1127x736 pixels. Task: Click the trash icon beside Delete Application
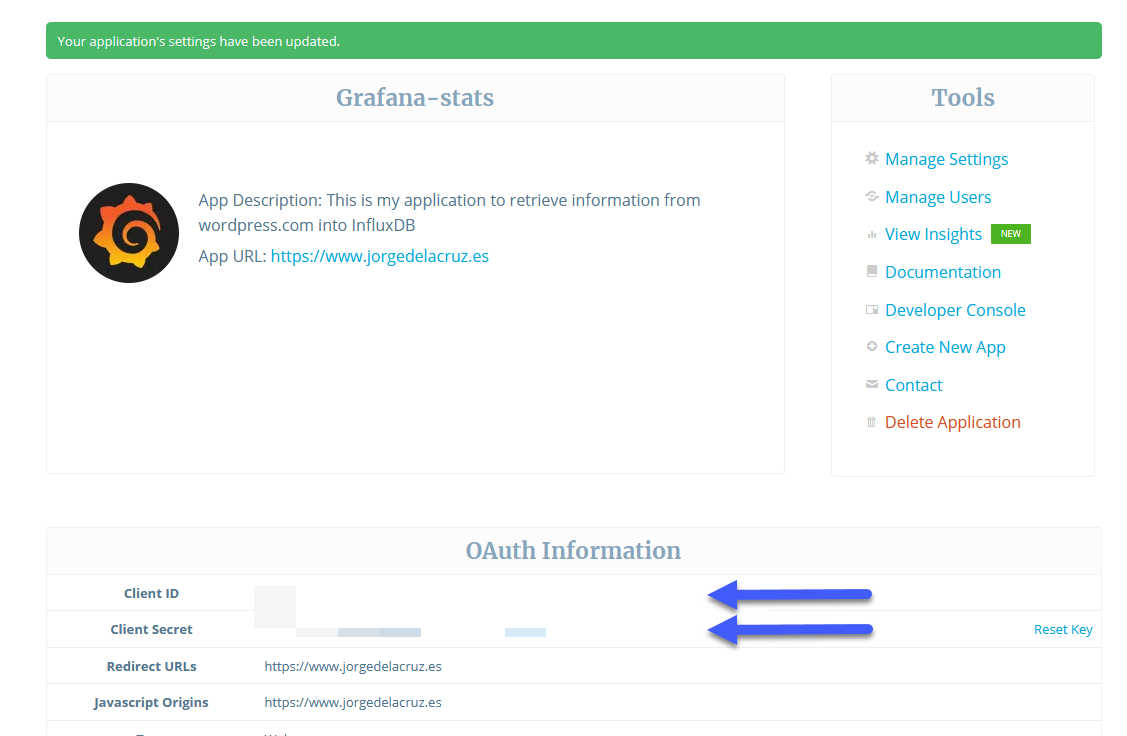click(871, 422)
